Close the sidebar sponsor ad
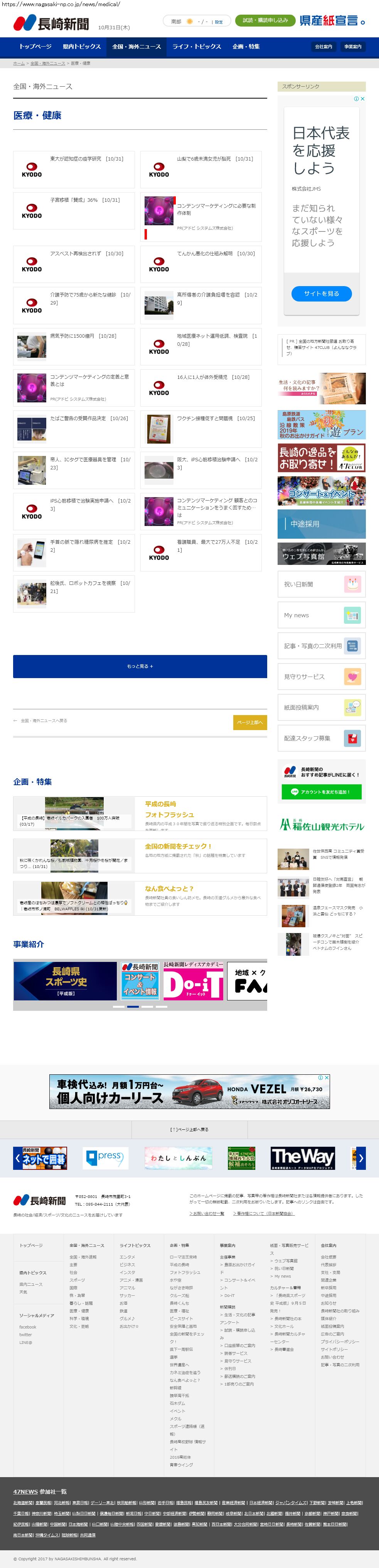Viewport: 379px width, 1568px height. pos(362,99)
